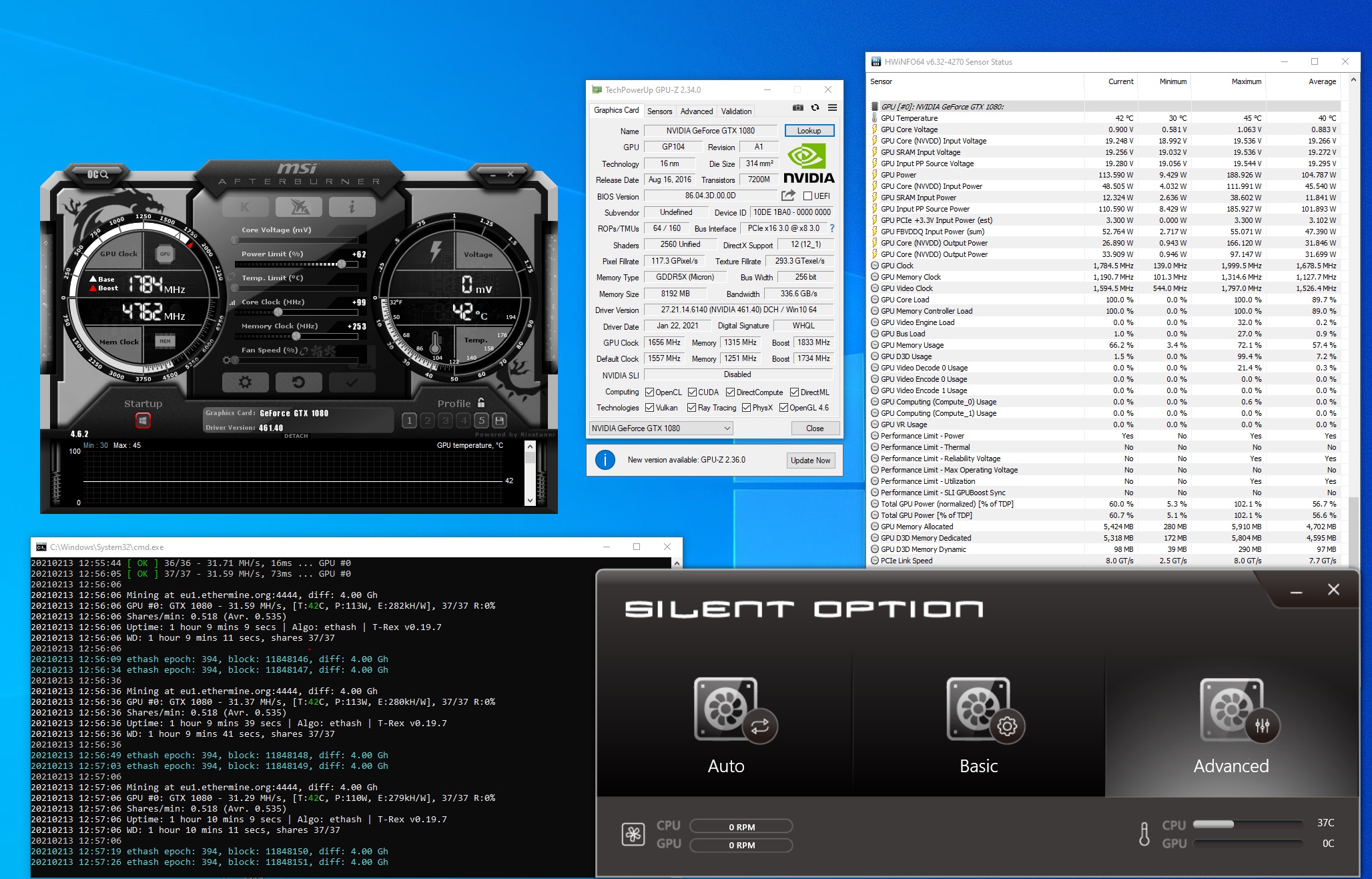Click the HWiNFO scrollbar up arrow

(1353, 81)
